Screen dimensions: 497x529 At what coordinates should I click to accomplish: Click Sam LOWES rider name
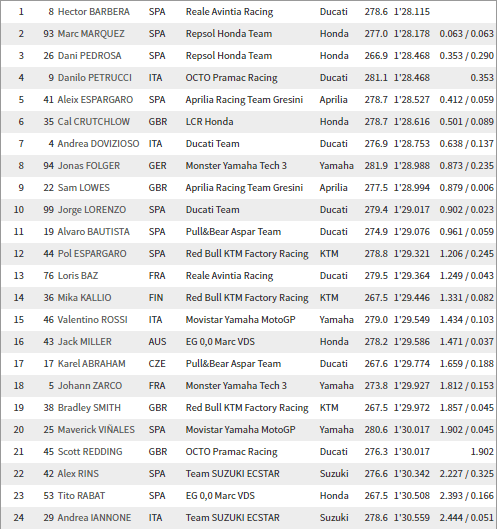pos(84,188)
